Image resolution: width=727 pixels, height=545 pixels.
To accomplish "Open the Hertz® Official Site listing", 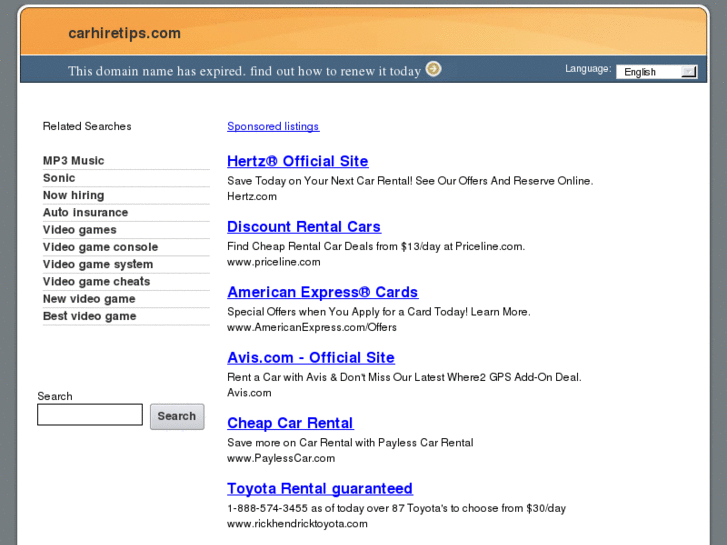I will [x=298, y=161].
